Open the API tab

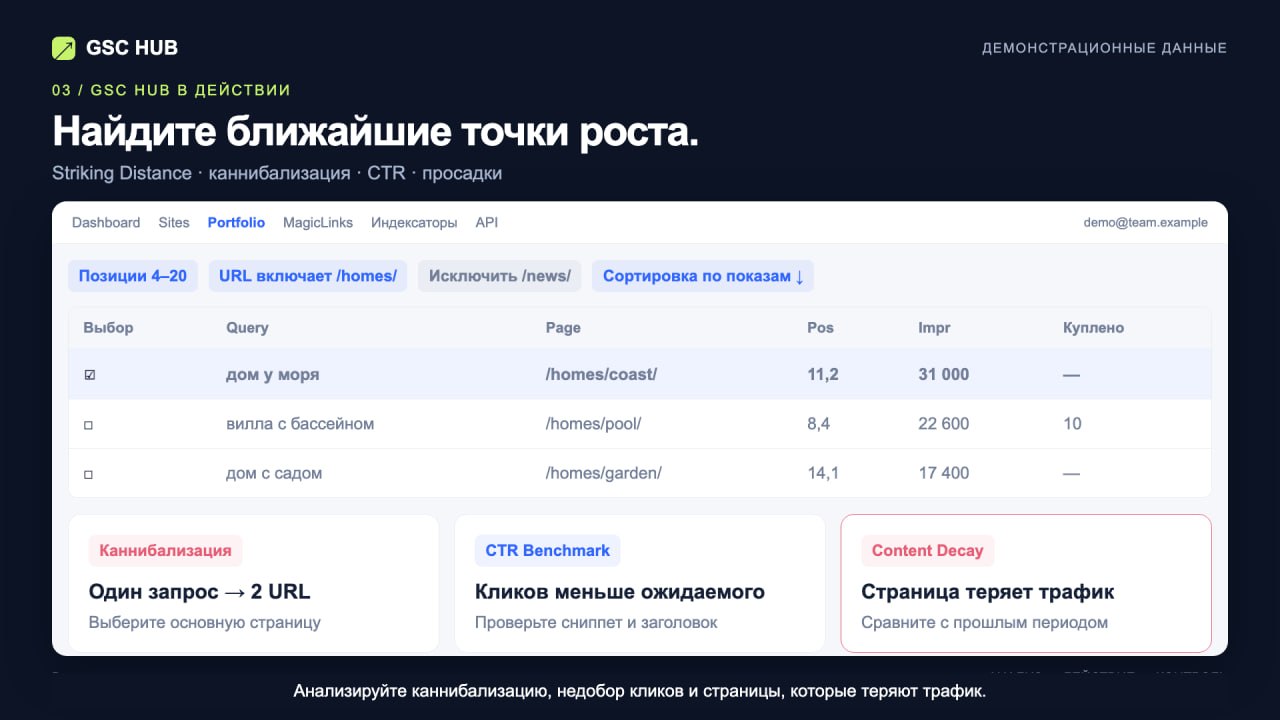[x=487, y=223]
